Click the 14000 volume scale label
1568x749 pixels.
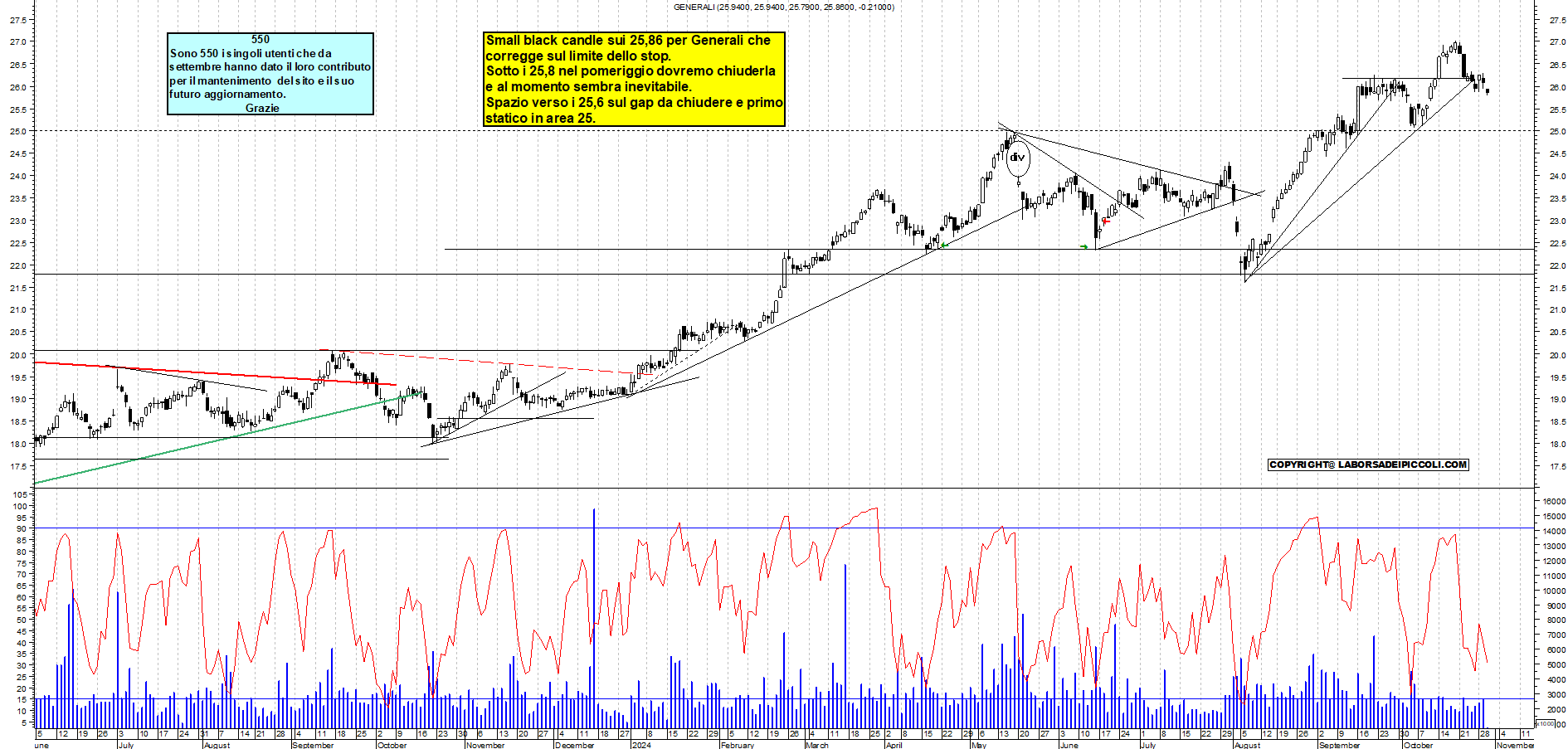(x=1553, y=532)
